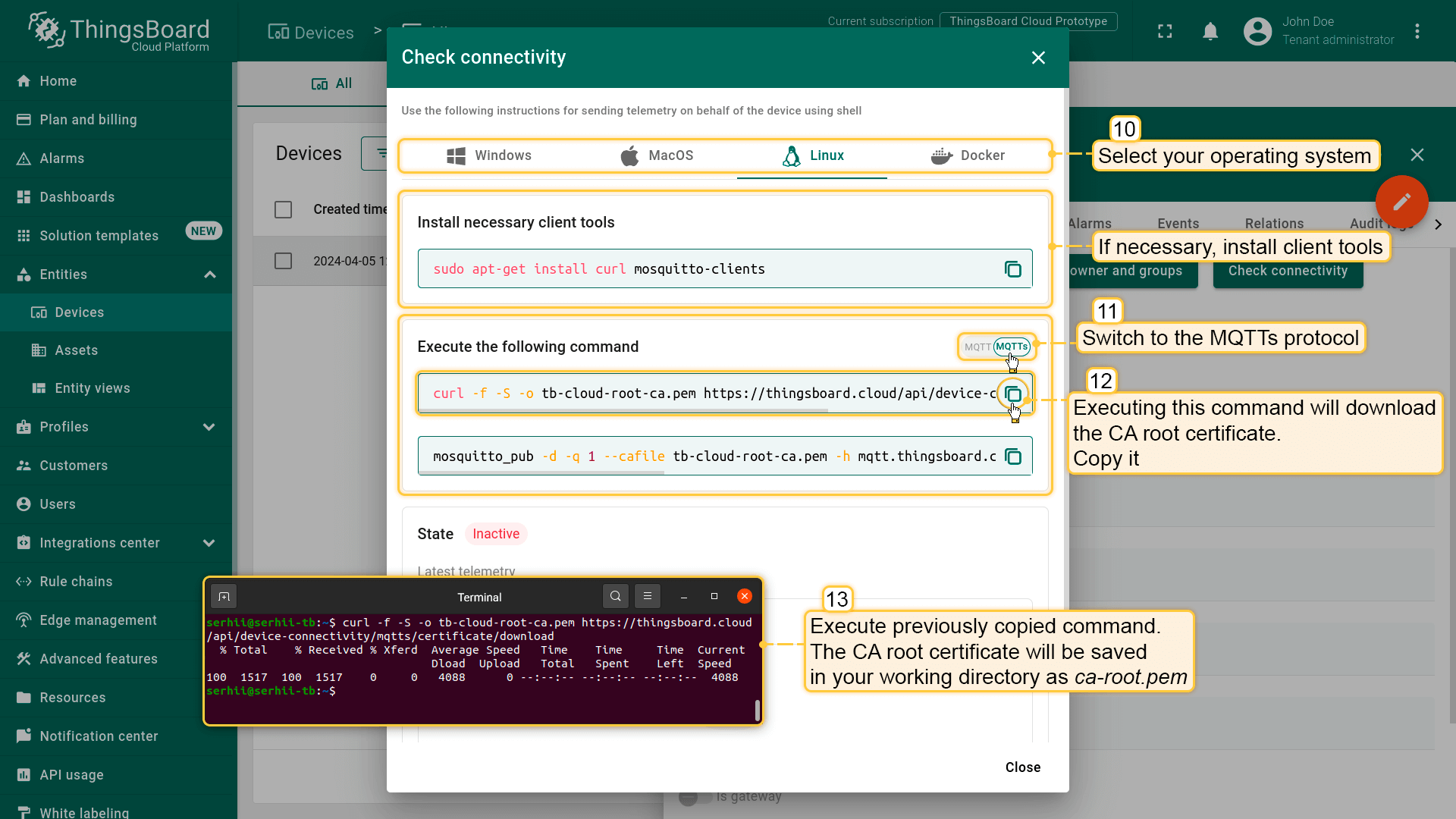
Task: Collapse the Entities sidebar section
Action: (210, 275)
